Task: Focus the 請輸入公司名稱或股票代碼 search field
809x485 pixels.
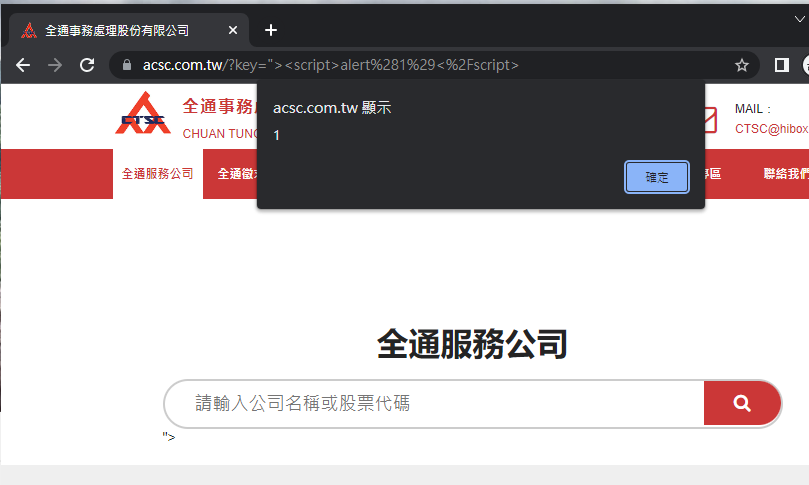Action: tap(433, 403)
